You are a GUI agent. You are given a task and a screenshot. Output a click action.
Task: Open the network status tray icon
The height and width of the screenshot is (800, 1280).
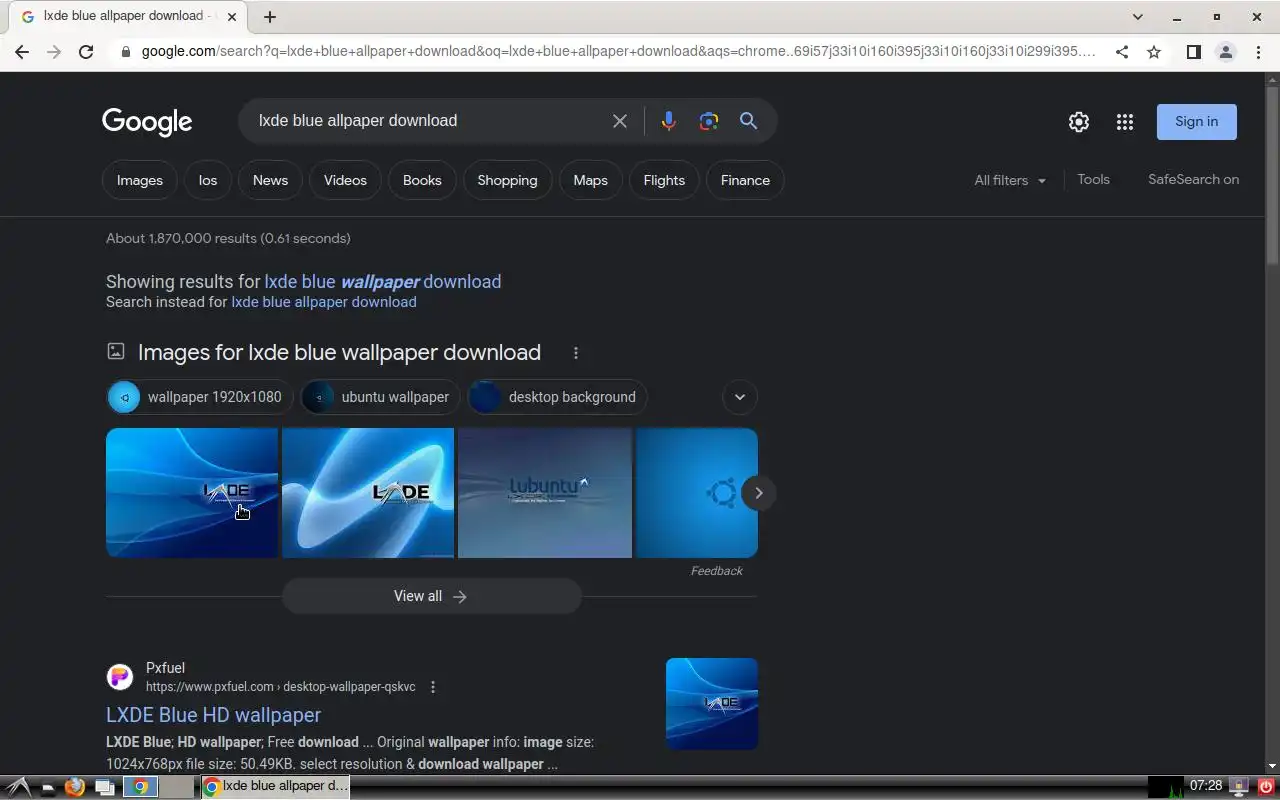(1240, 787)
